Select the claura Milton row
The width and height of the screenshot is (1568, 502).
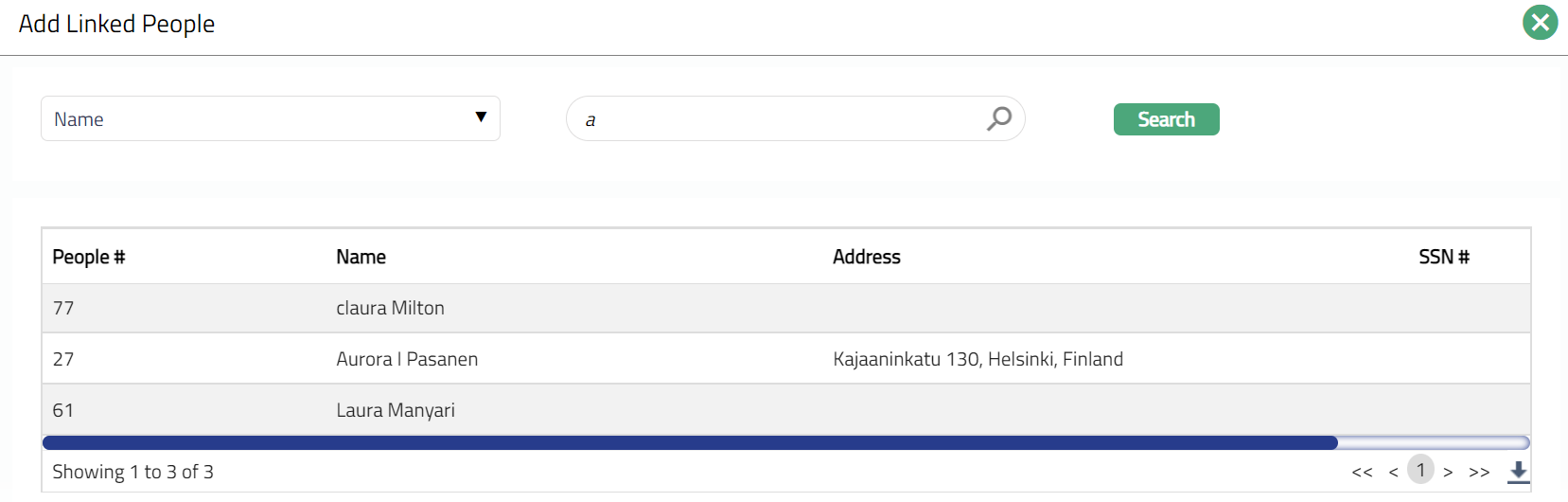tap(390, 308)
